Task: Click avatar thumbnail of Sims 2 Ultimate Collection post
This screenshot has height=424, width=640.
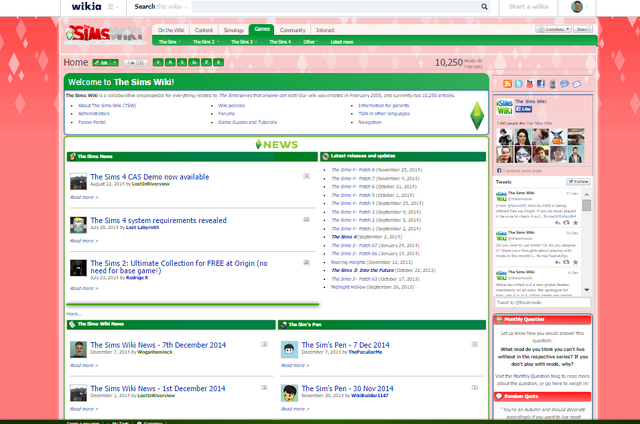Action: 78,268
